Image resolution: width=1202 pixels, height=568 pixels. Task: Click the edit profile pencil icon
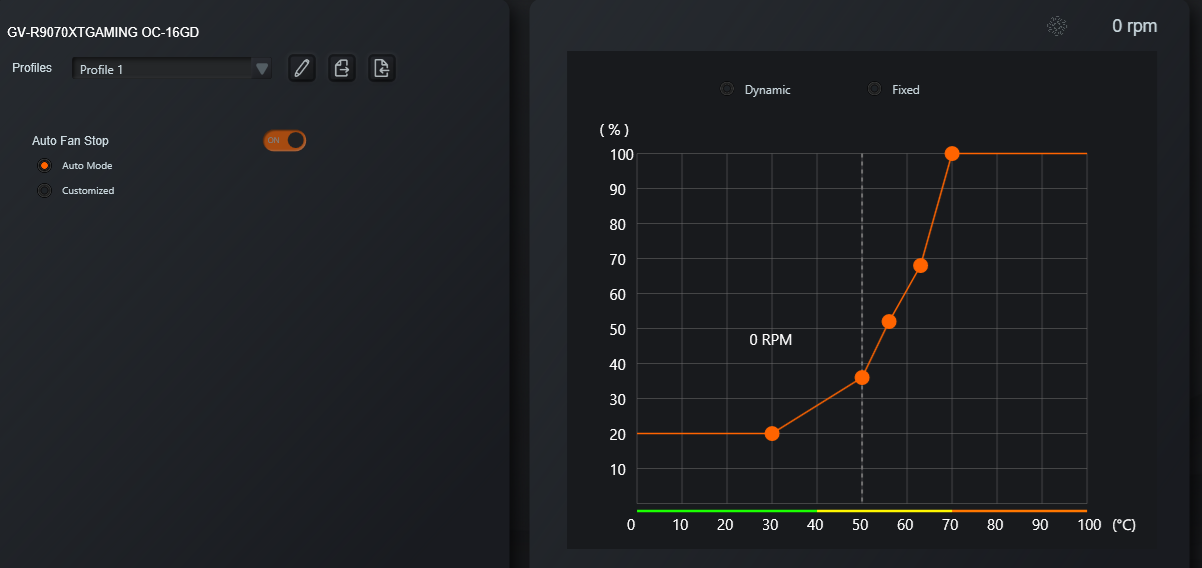[x=301, y=68]
